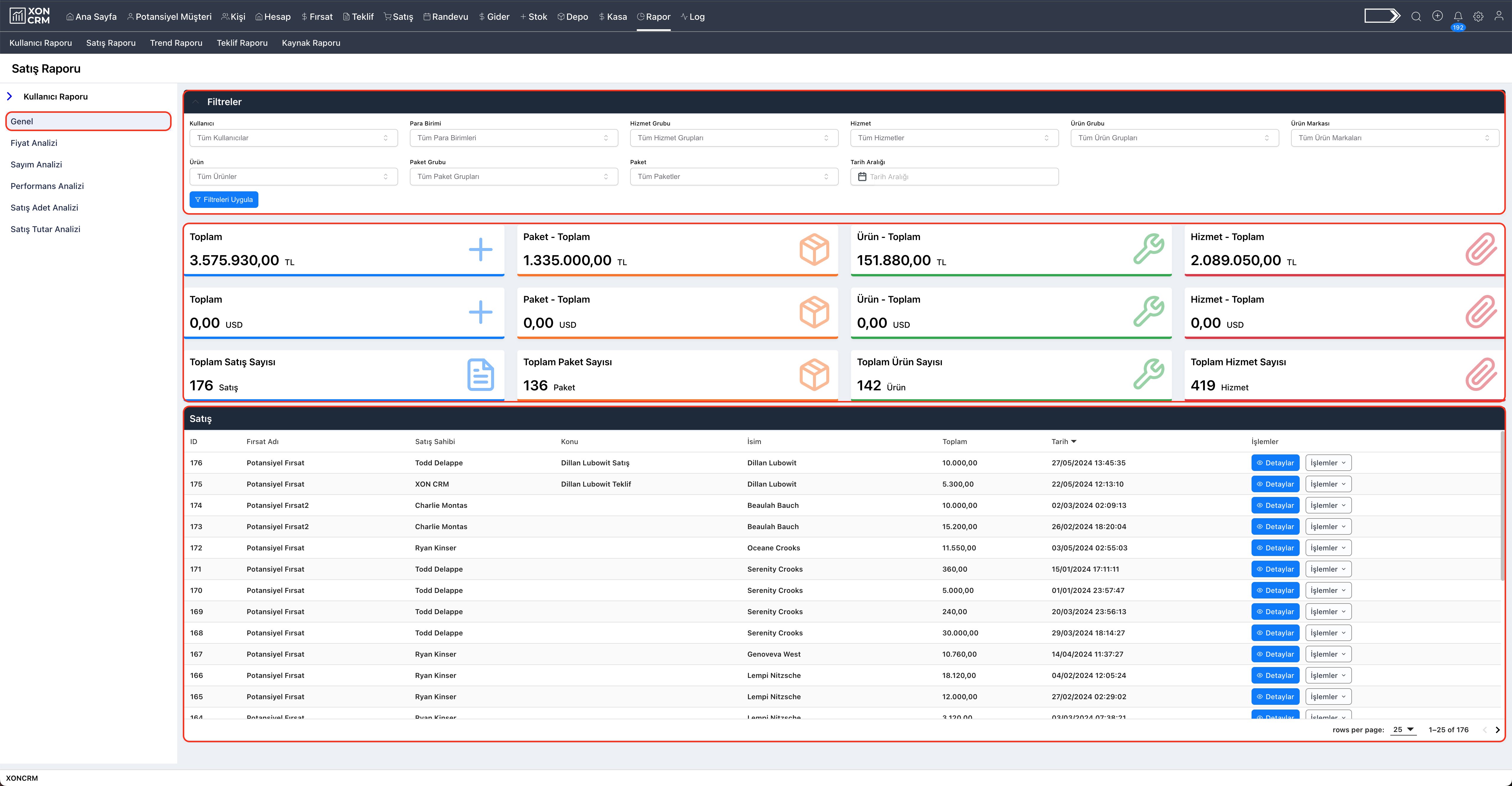Open the Tüm Ürünler dropdown

point(294,177)
